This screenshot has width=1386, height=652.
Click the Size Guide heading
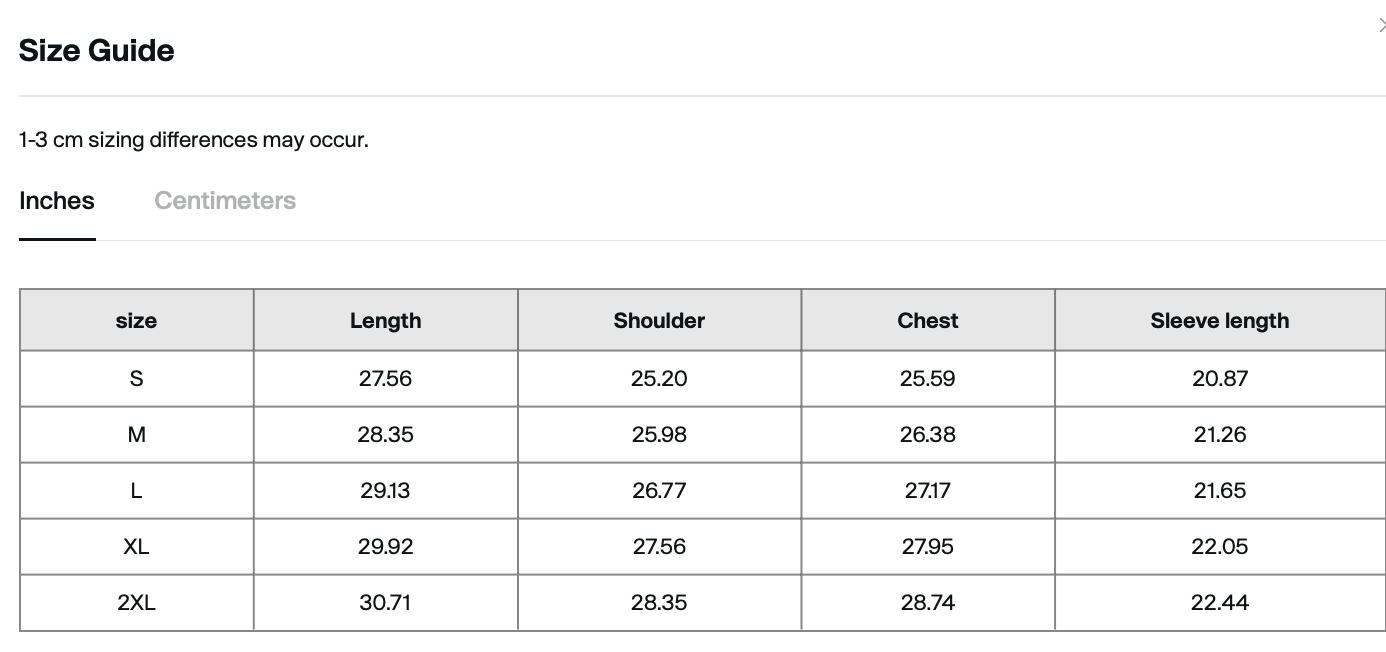[x=97, y=50]
